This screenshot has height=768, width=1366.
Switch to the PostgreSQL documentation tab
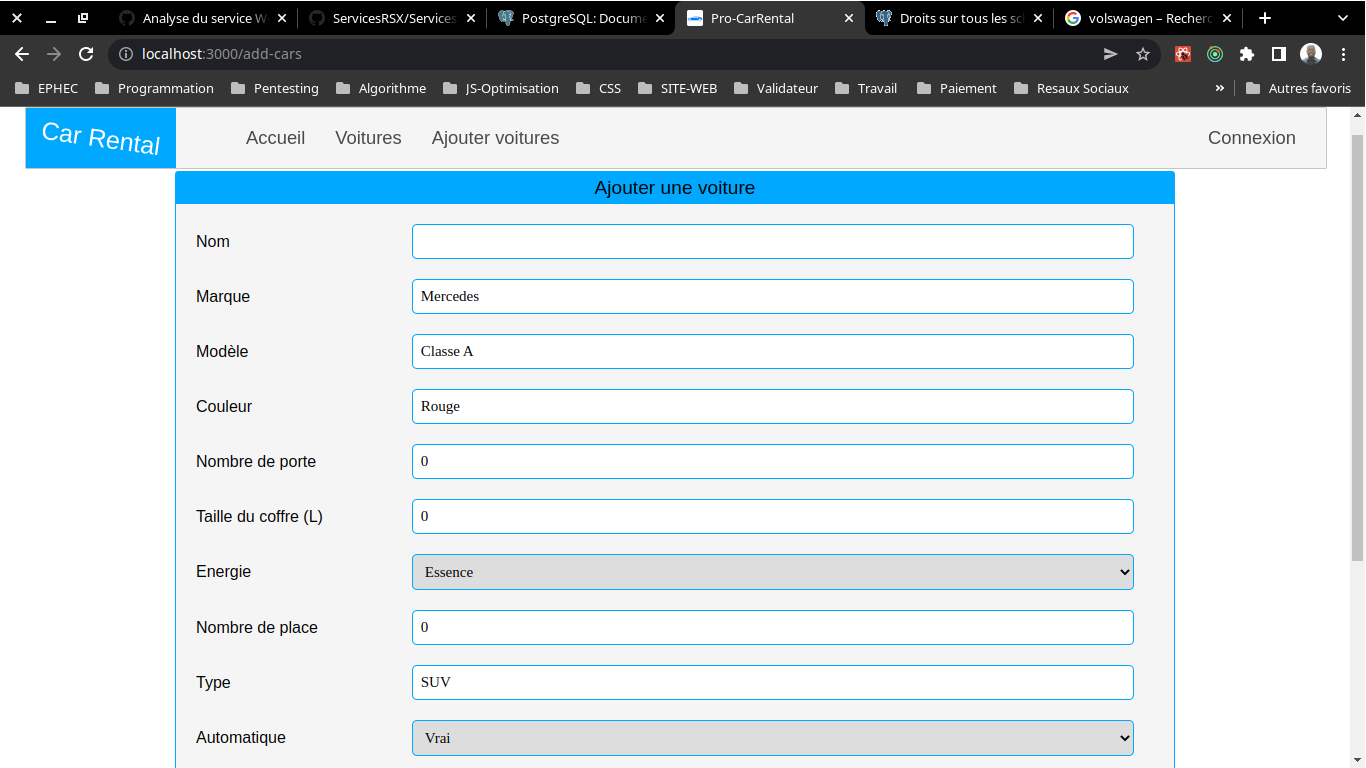coord(581,18)
